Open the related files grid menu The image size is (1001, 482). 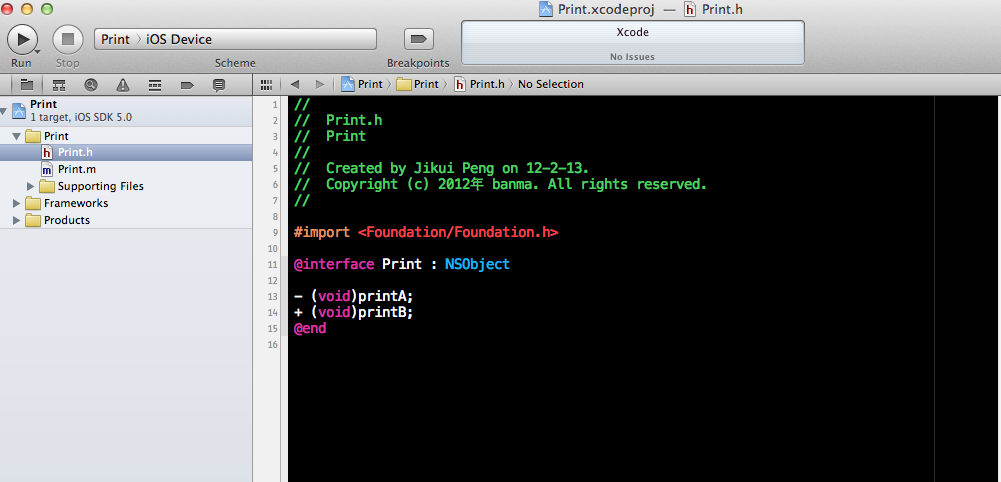(x=267, y=84)
